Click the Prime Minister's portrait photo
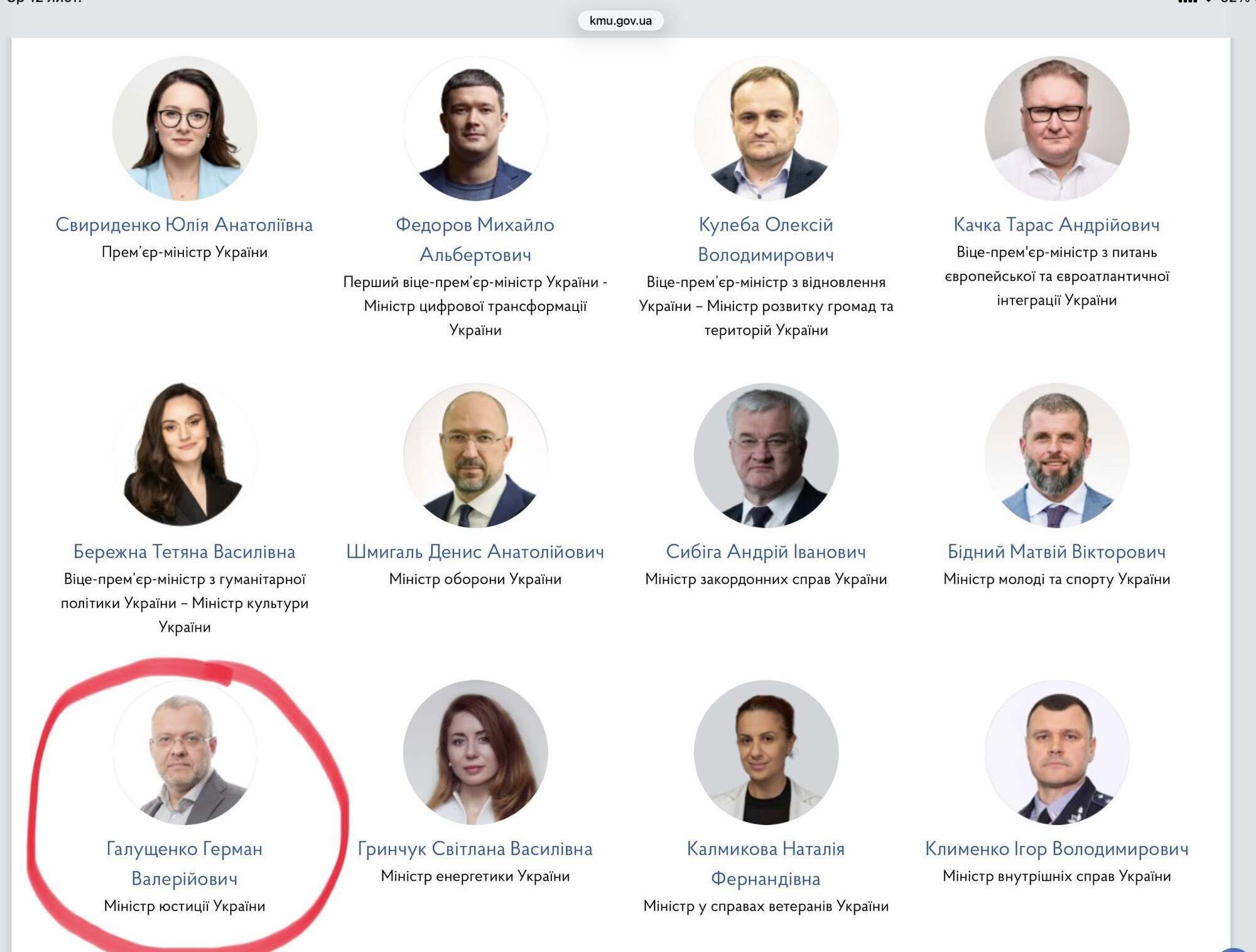1256x952 pixels. coord(184,128)
